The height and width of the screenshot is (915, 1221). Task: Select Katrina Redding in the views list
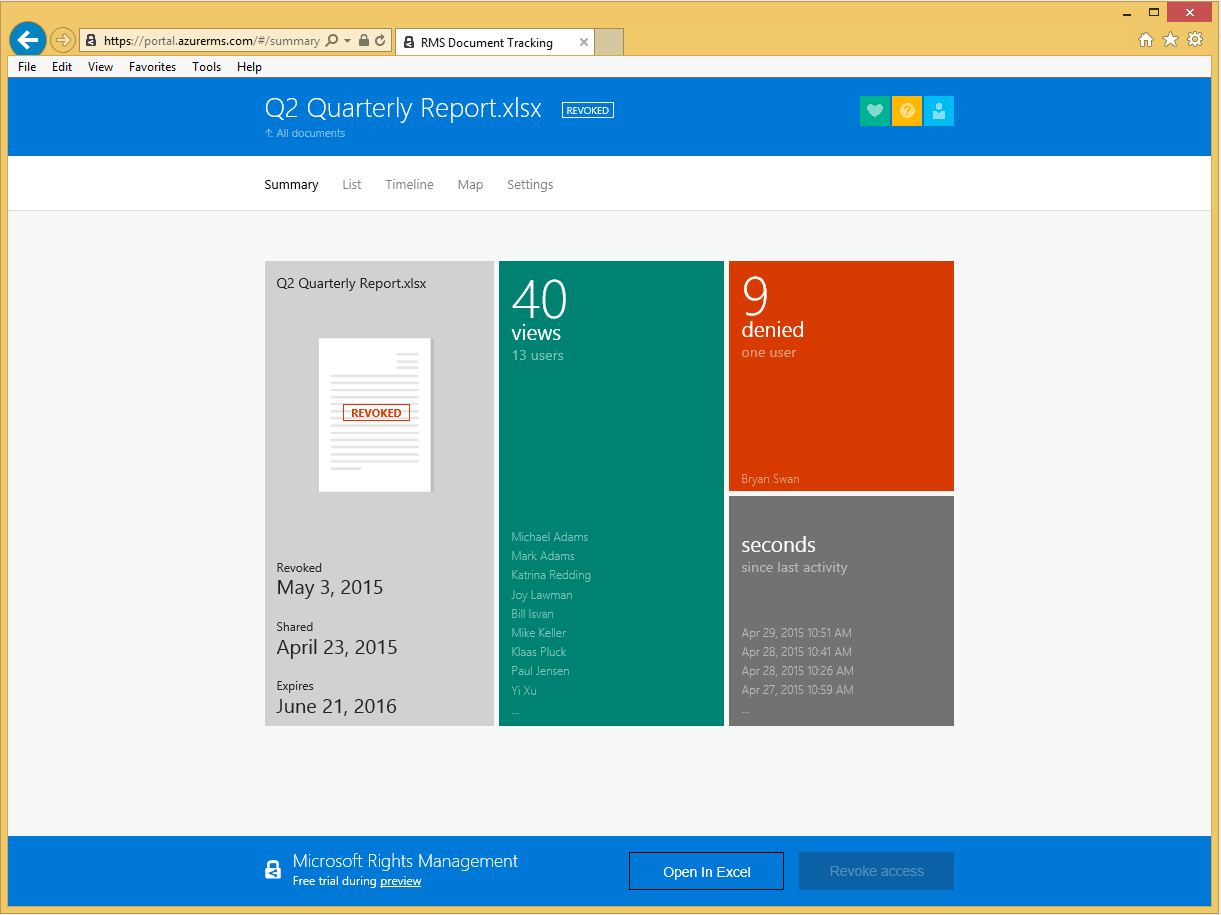pos(551,575)
